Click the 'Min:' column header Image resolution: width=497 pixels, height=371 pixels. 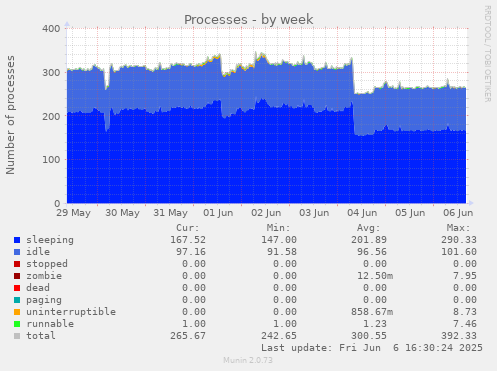point(278,228)
